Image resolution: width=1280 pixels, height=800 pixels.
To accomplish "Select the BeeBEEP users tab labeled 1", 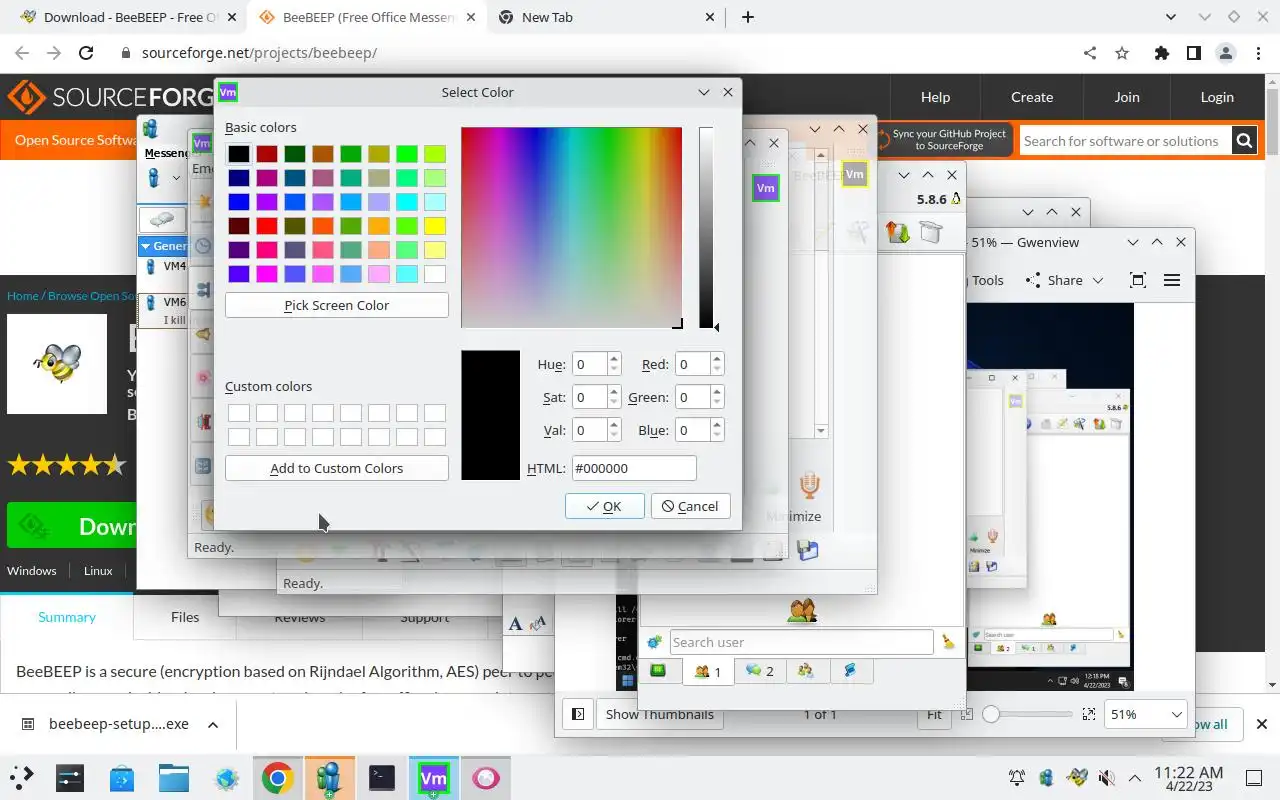I will pos(708,671).
